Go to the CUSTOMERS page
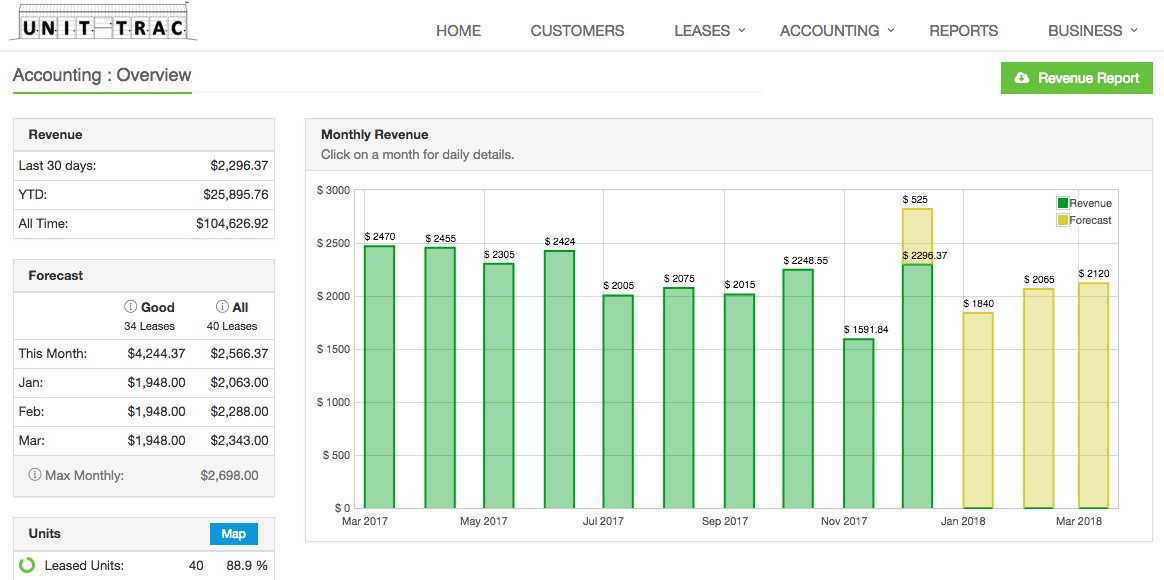This screenshot has height=580, width=1164. [577, 31]
